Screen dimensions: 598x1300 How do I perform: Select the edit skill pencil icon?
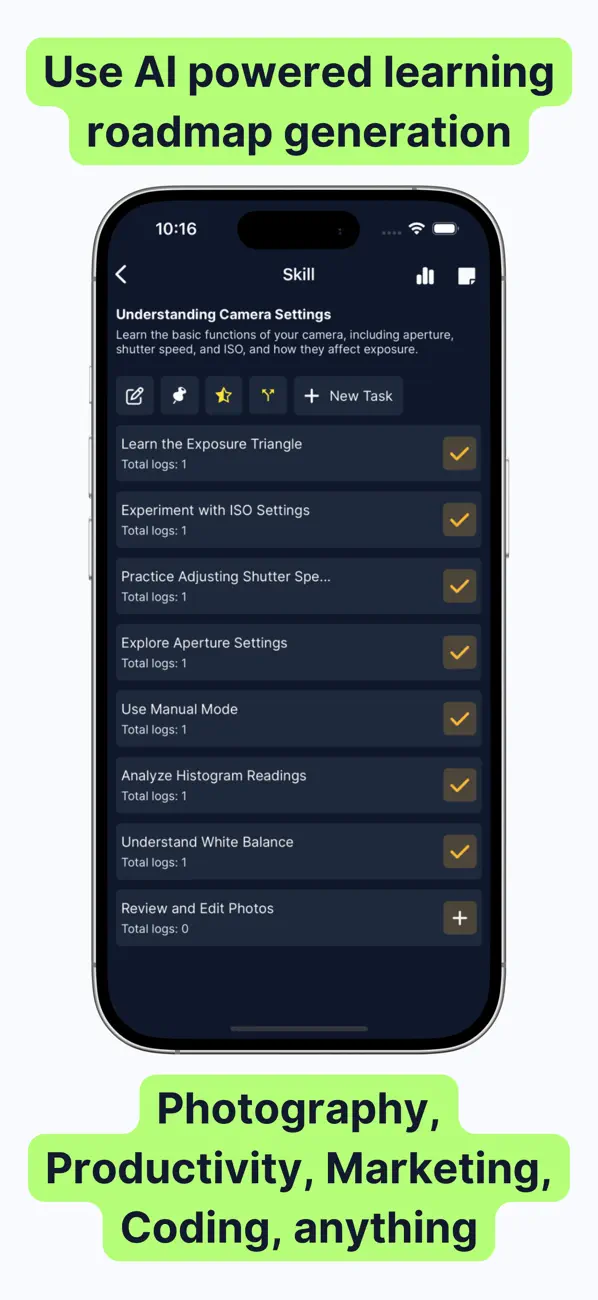tap(135, 395)
